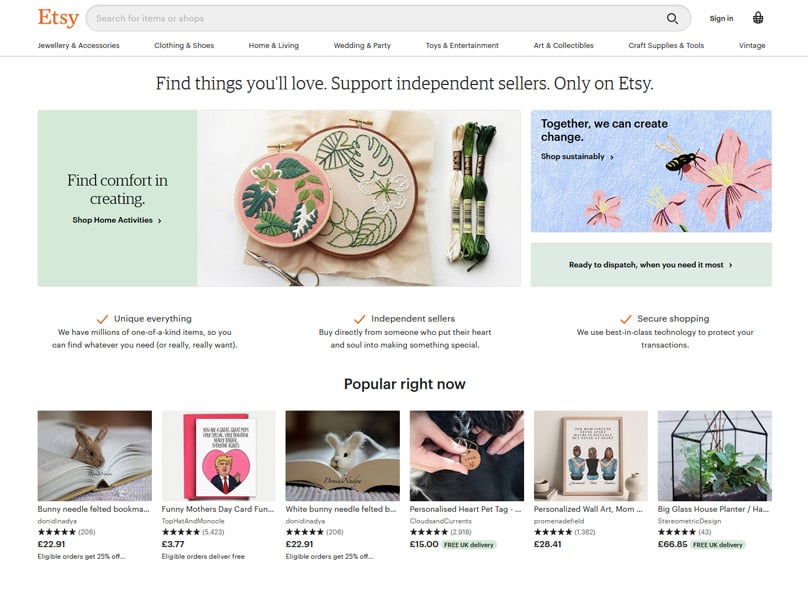The width and height of the screenshot is (808, 605).
Task: Open the shopping basket icon
Action: pos(757,18)
